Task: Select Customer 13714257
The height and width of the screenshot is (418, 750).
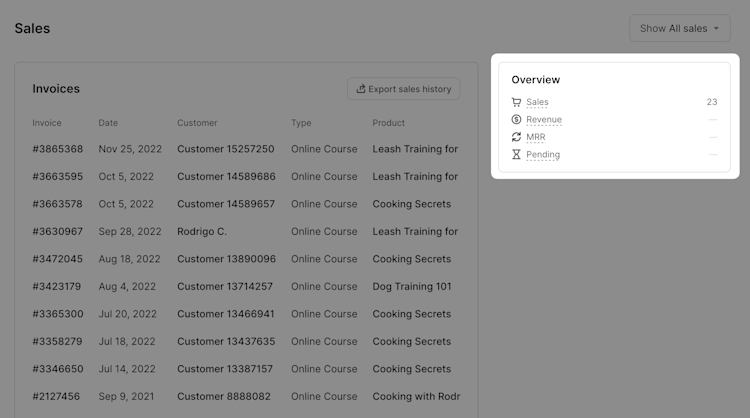Action: [x=225, y=286]
